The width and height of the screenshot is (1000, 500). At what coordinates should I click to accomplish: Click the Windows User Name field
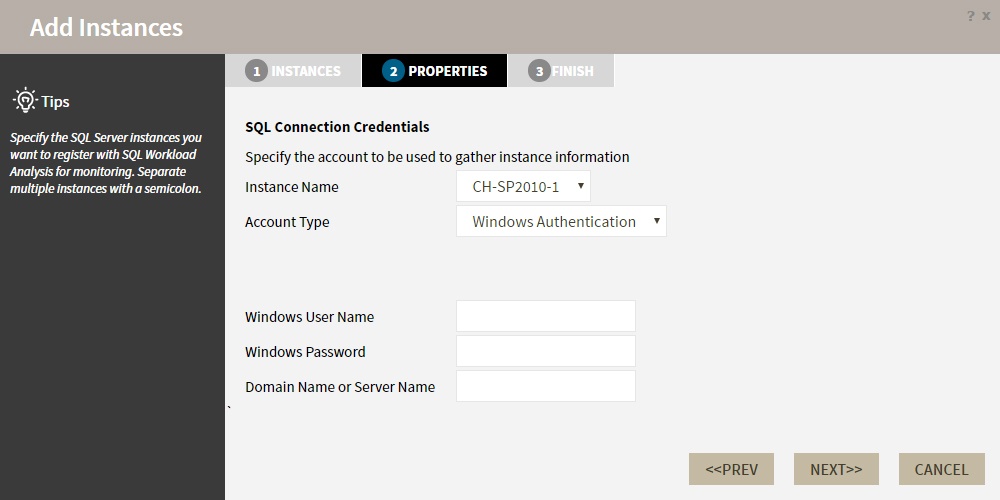(x=546, y=316)
